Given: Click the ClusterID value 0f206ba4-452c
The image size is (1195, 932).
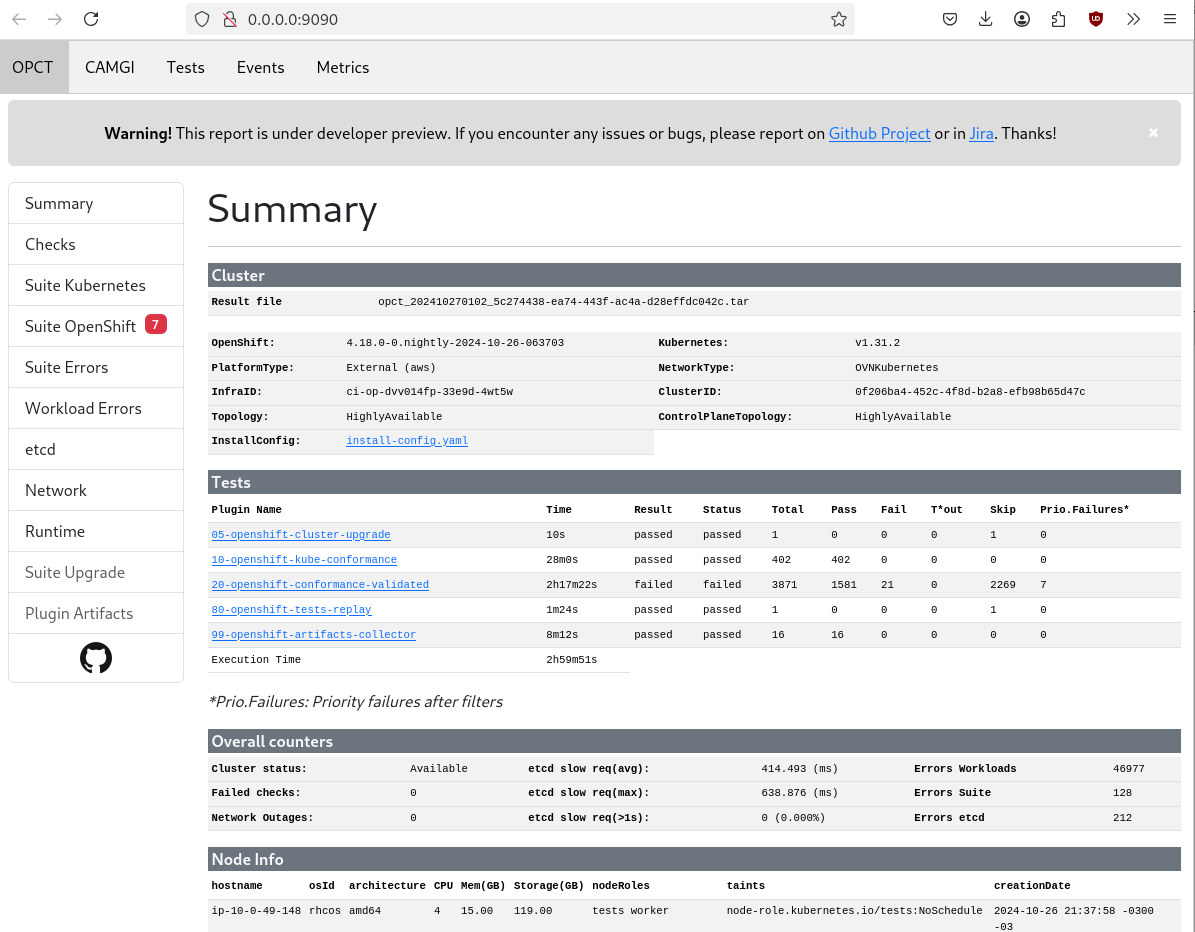Looking at the screenshot, I should 970,392.
